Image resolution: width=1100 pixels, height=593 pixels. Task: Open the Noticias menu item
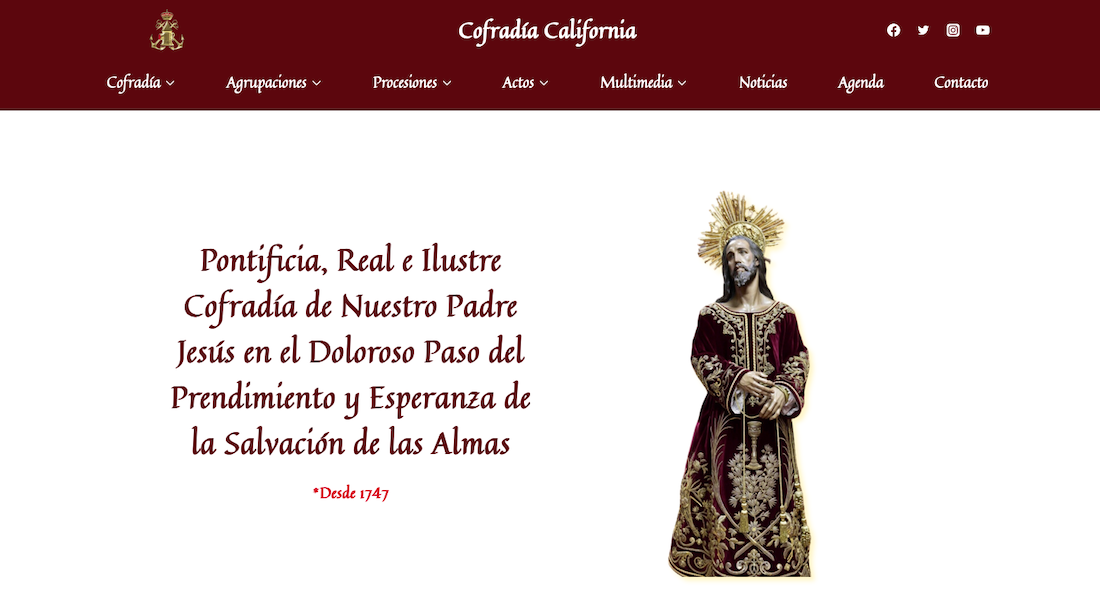(763, 83)
